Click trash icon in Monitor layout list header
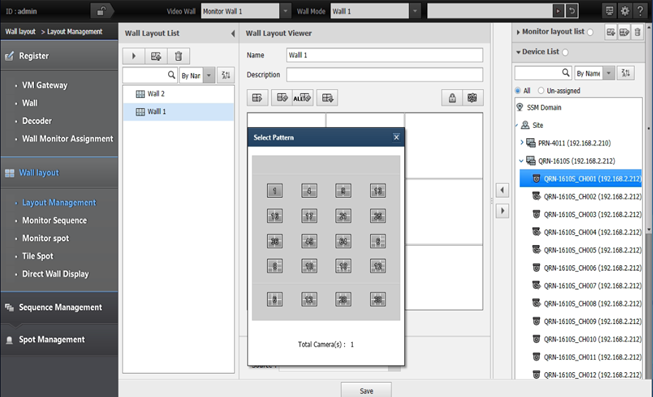The width and height of the screenshot is (653, 397). (x=637, y=32)
